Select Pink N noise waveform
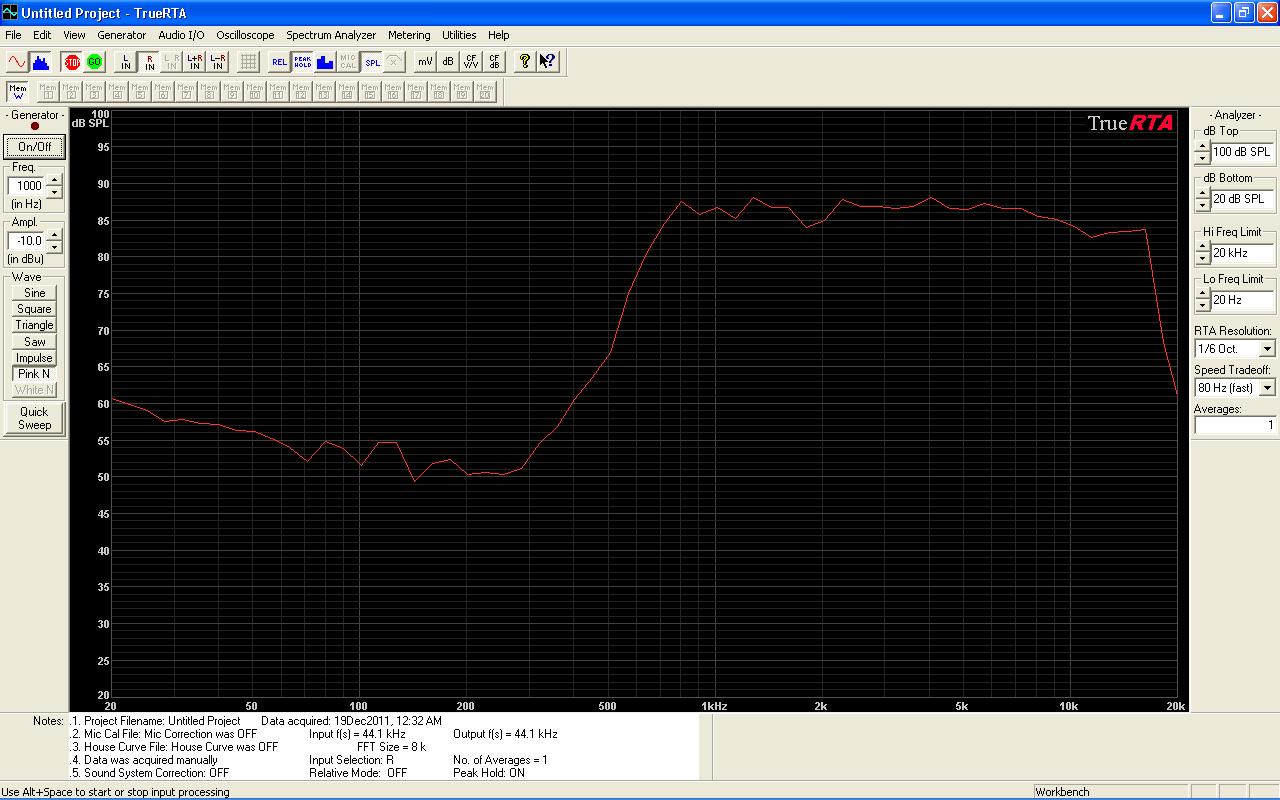The width and height of the screenshot is (1280, 800). (x=34, y=374)
